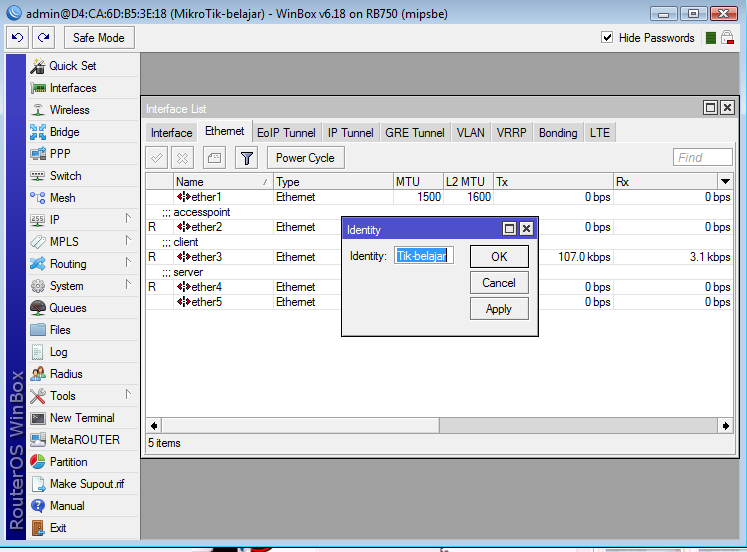Click the Enable checkmark toolbar icon
The image size is (747, 552).
pos(157,158)
